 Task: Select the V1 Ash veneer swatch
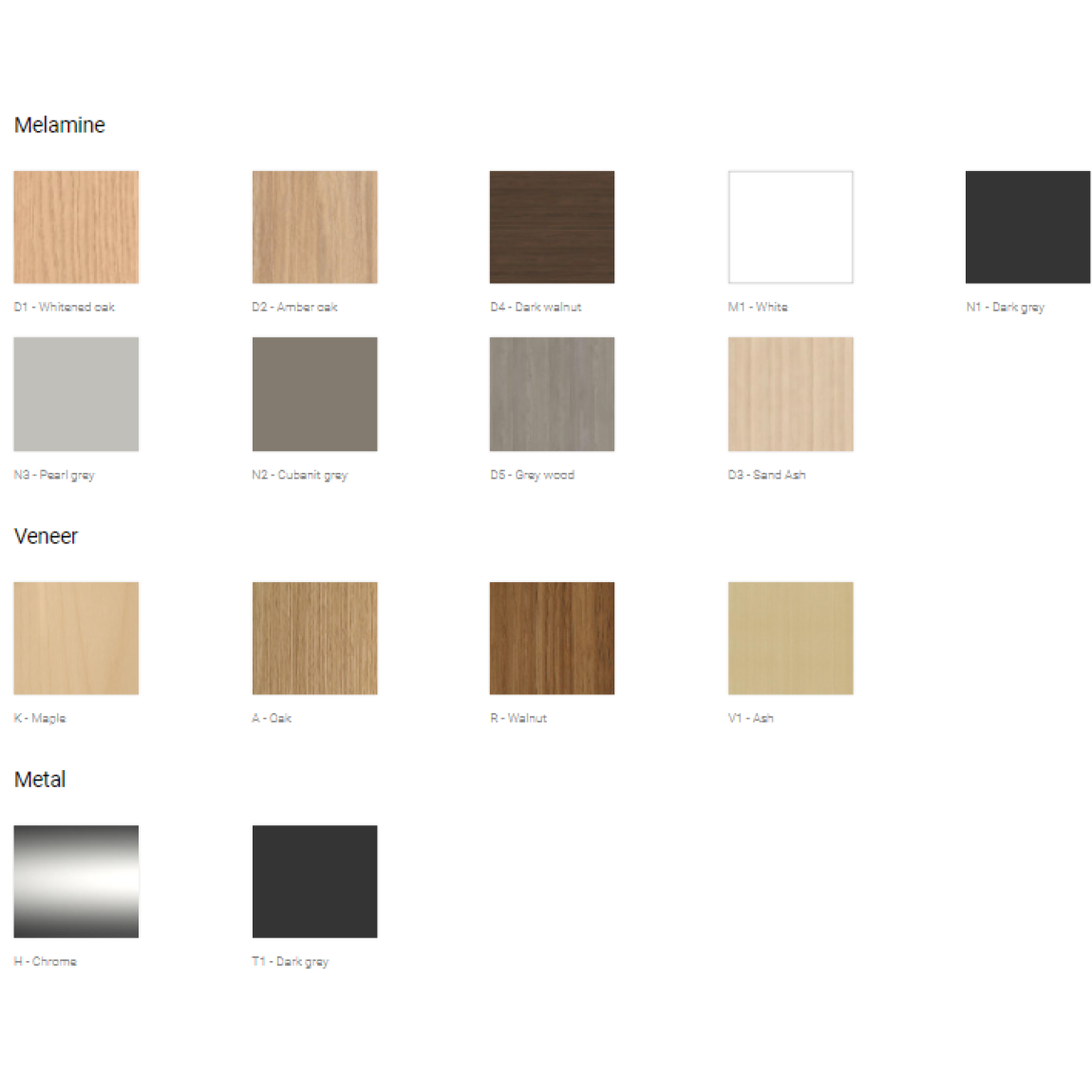pos(790,638)
